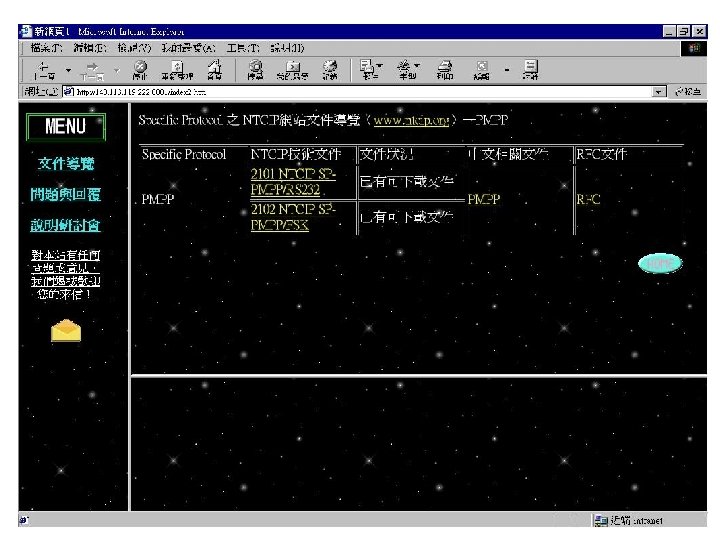Expand the Forward button history arrow
Viewport: 720px width, 540px height.
(117, 70)
